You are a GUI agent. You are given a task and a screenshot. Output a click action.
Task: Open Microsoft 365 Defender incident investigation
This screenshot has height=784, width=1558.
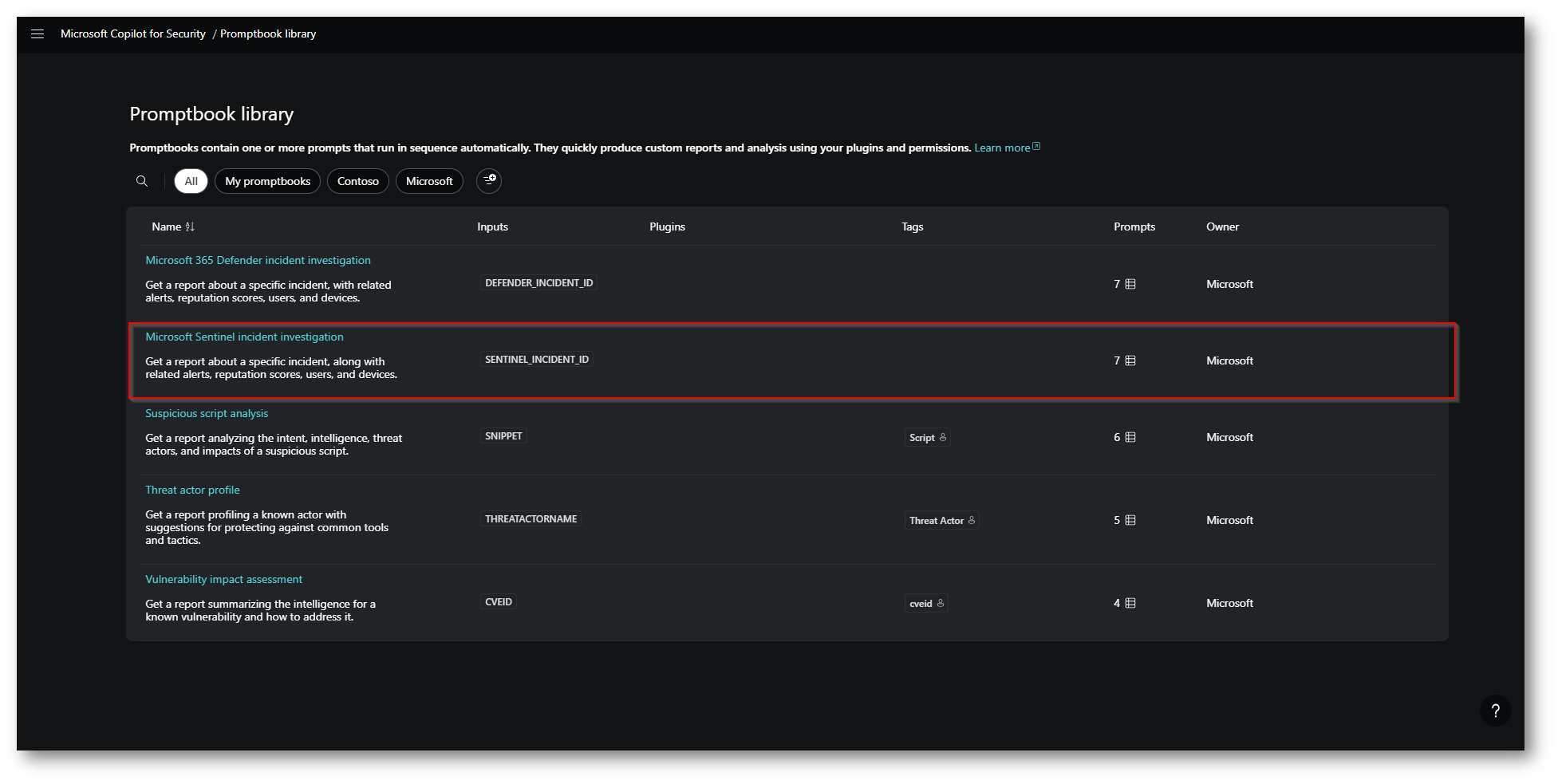(258, 261)
